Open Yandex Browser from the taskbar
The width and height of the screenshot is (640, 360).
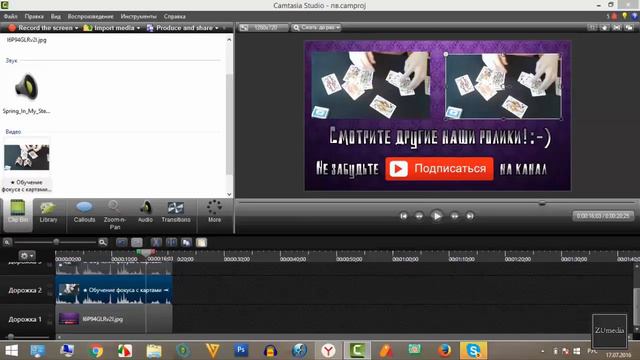(x=328, y=351)
